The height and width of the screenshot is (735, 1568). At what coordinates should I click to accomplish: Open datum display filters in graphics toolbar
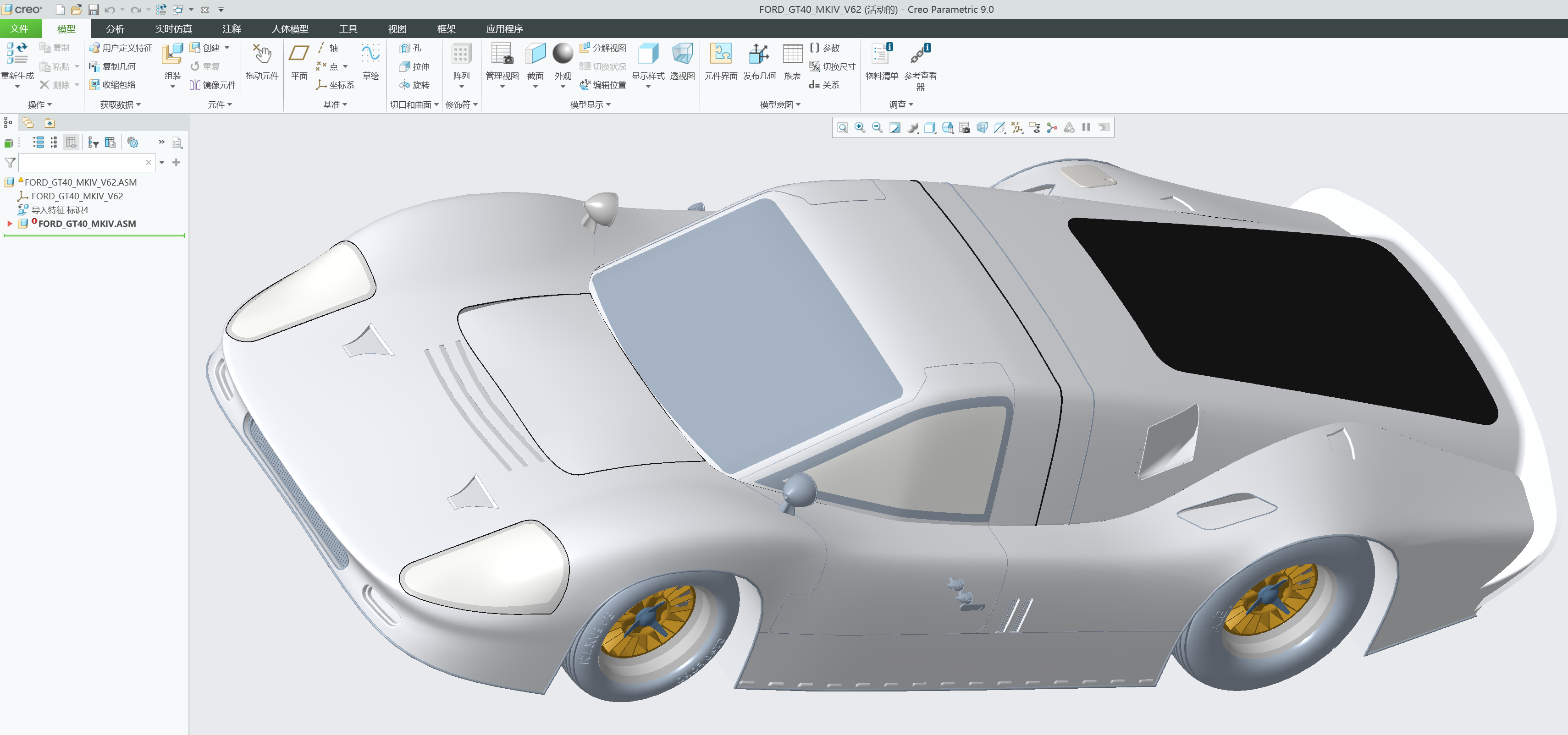1017,127
